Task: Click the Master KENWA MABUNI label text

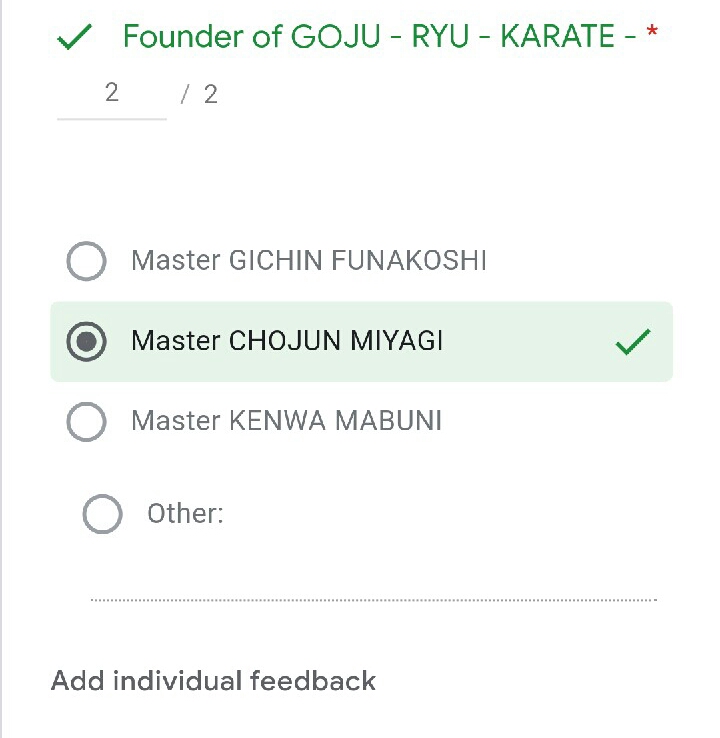Action: (x=286, y=422)
